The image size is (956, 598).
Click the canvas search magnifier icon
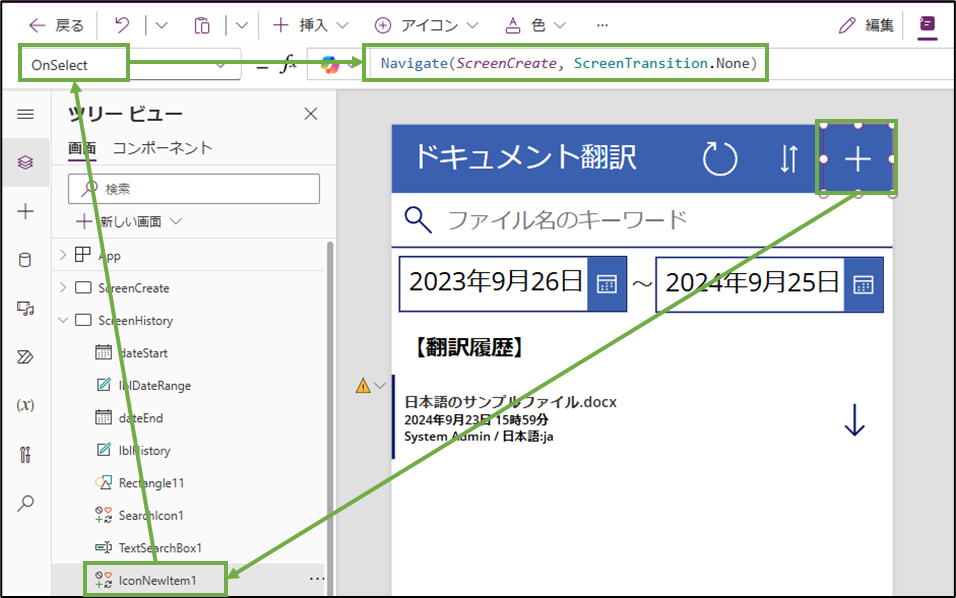(x=418, y=220)
